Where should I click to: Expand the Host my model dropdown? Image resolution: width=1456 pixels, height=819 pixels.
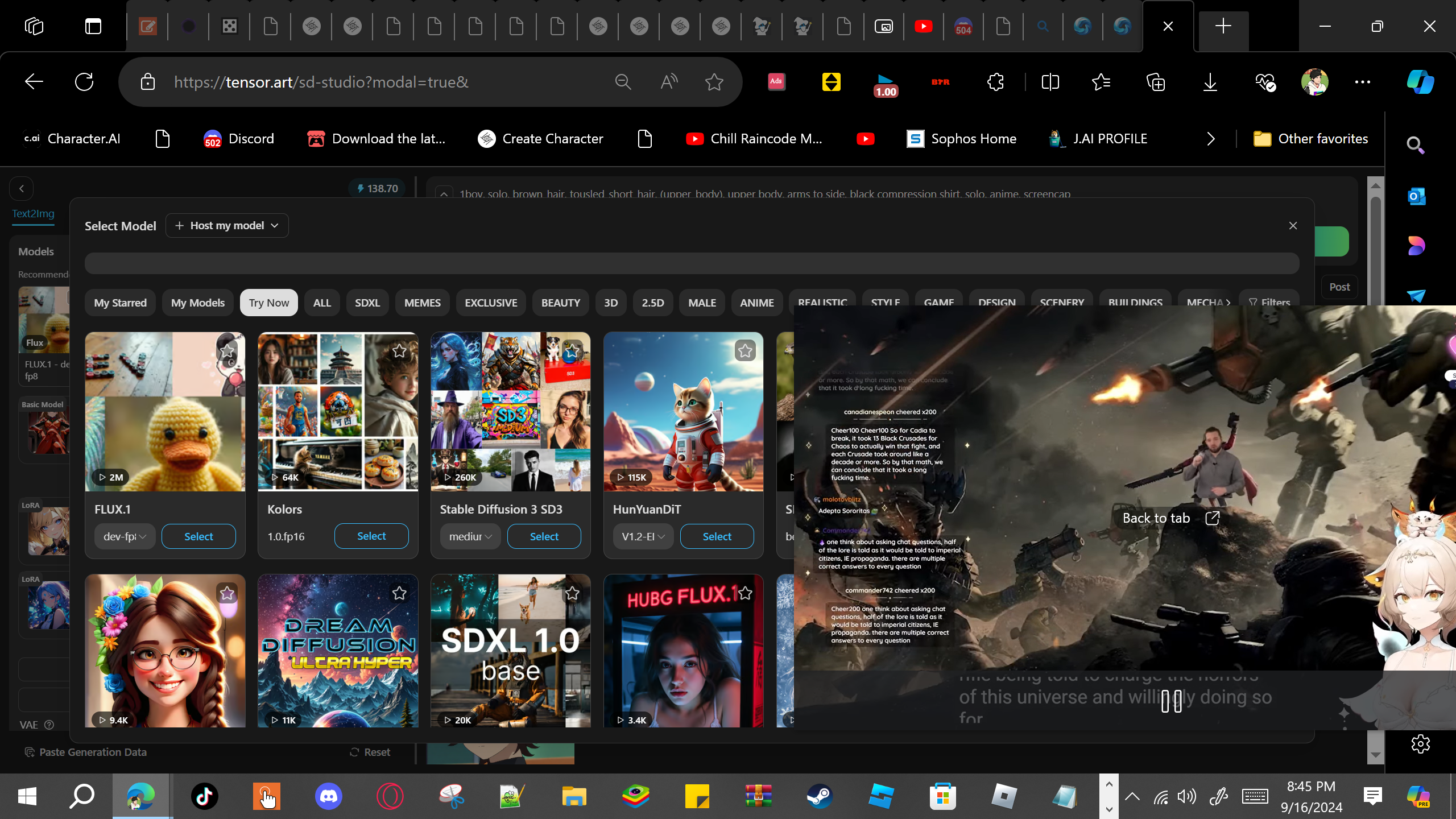click(227, 226)
